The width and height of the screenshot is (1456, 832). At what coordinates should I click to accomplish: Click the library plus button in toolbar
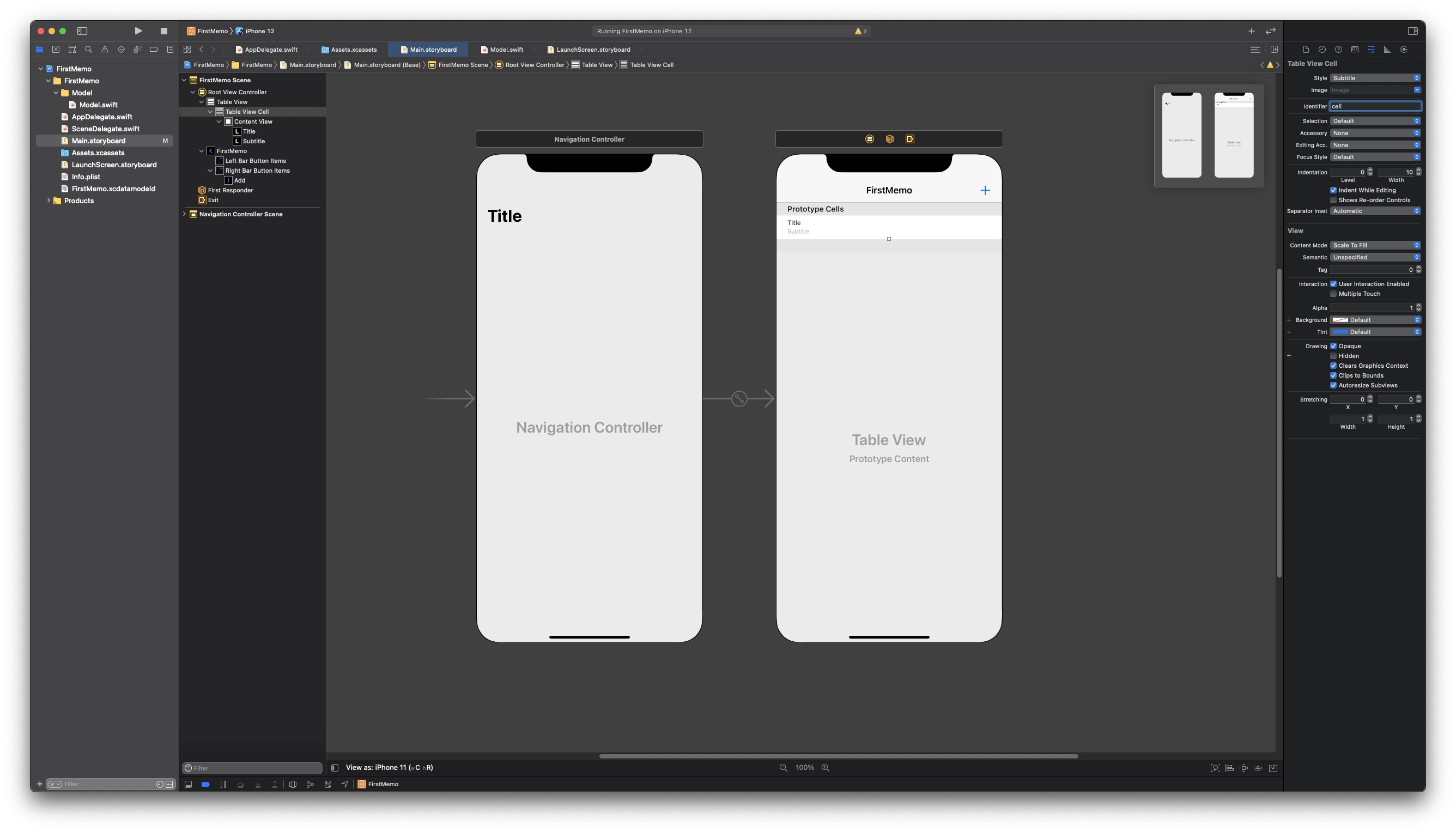[x=1251, y=31]
